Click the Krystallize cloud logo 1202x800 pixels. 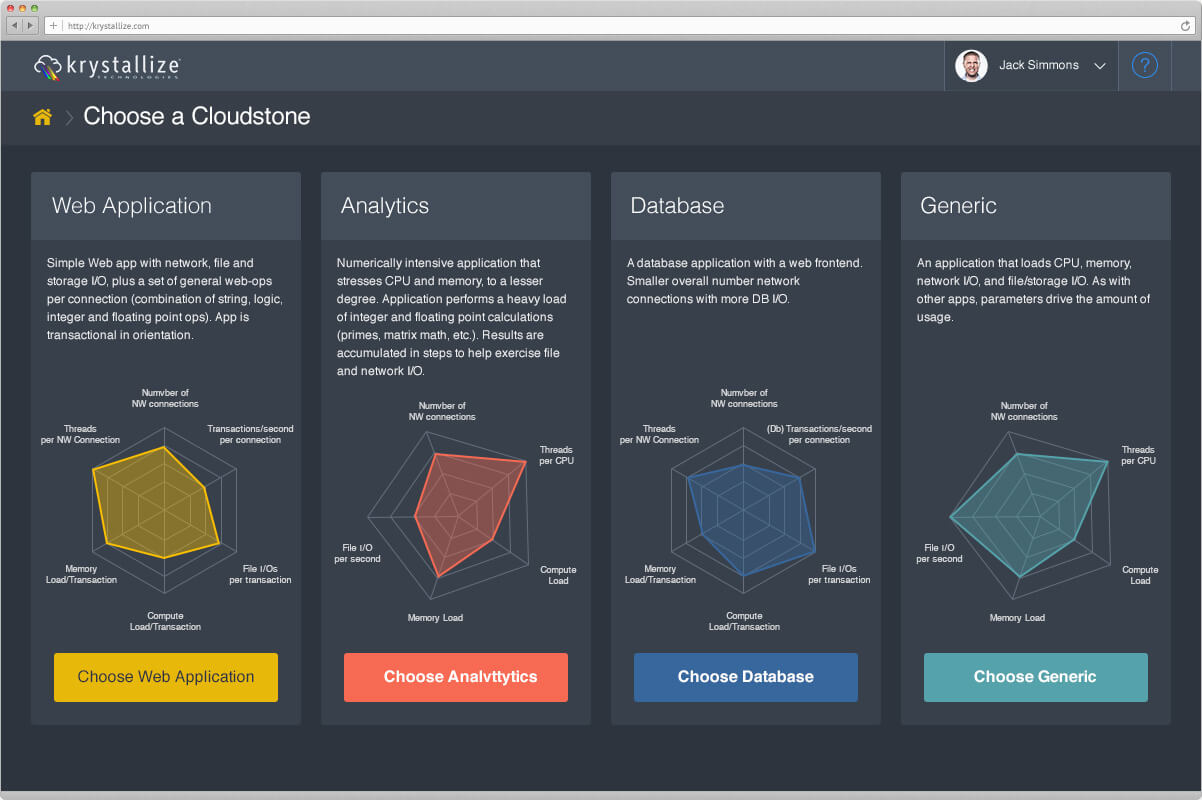pyautogui.click(x=48, y=67)
